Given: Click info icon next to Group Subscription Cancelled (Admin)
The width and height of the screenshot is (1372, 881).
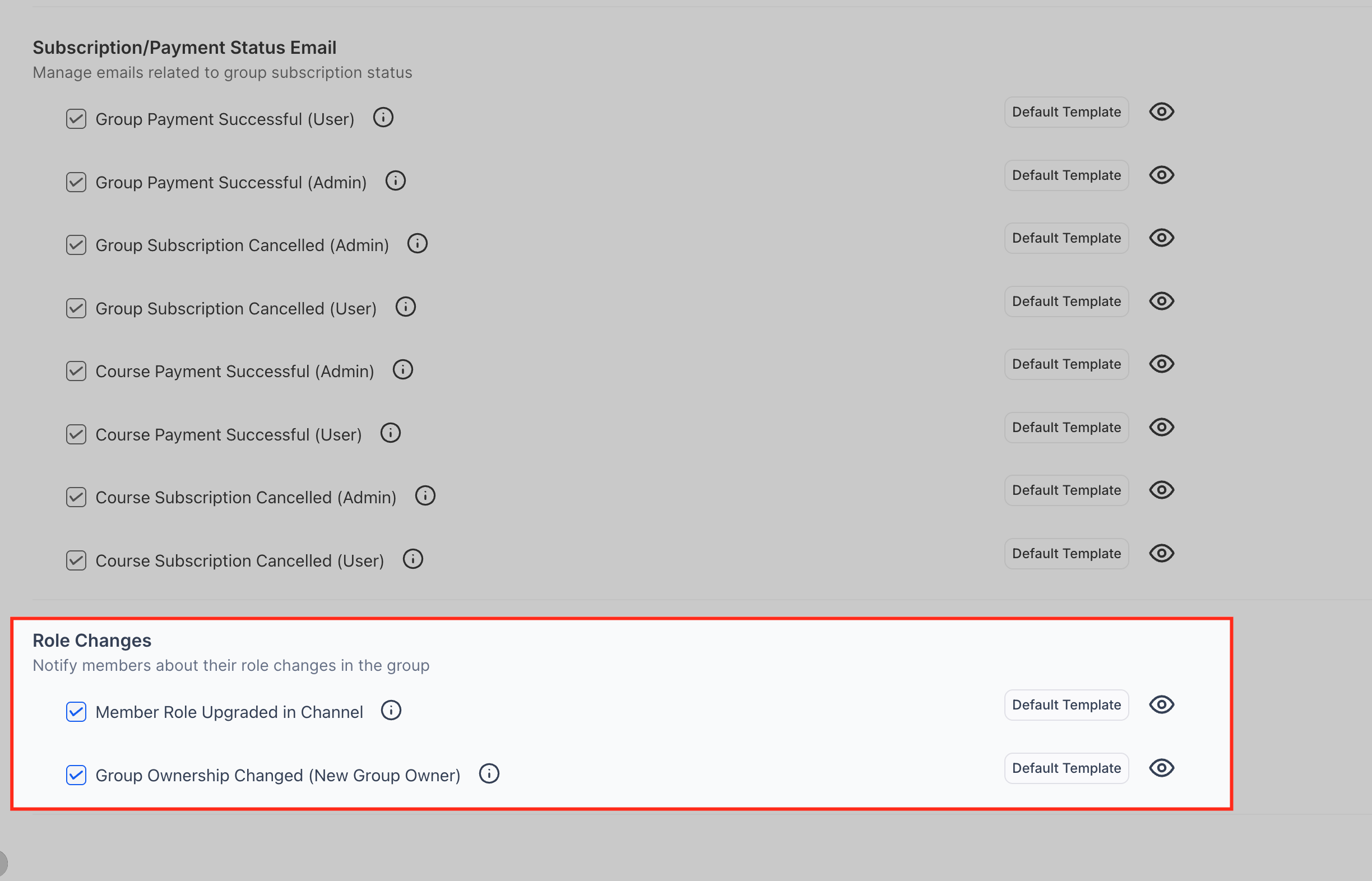Looking at the screenshot, I should 417,244.
